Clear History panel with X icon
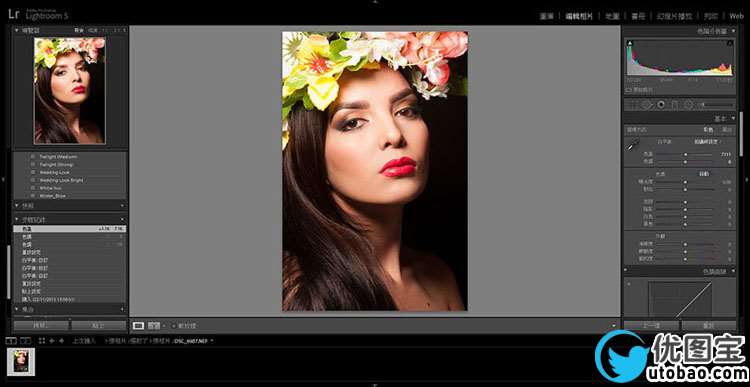Image resolution: width=750 pixels, height=387 pixels. tap(122, 220)
